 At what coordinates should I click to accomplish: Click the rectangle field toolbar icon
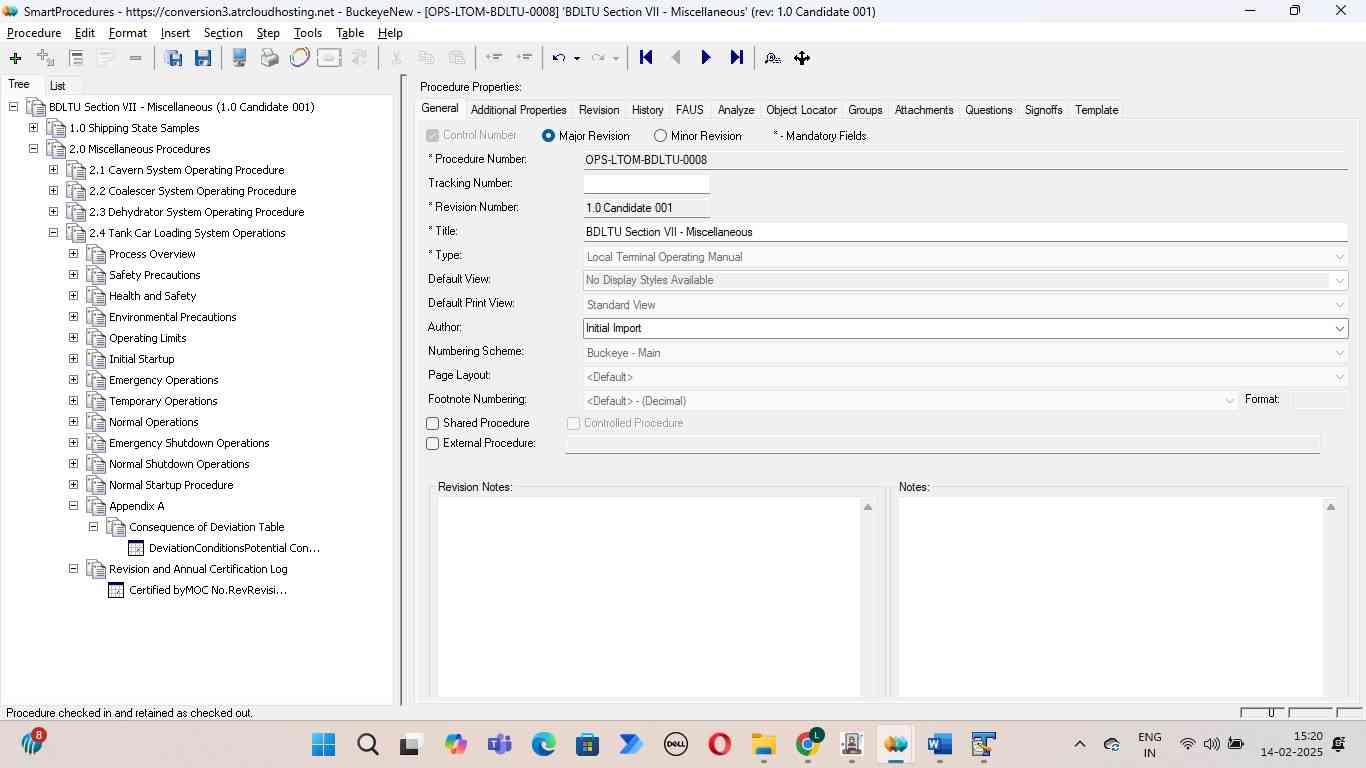[329, 58]
